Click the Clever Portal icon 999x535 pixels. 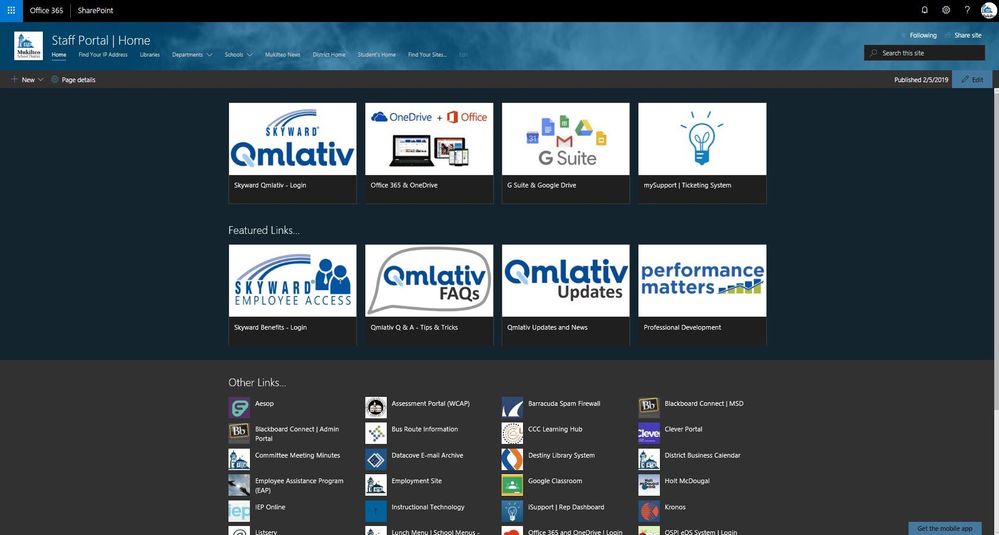click(x=649, y=433)
